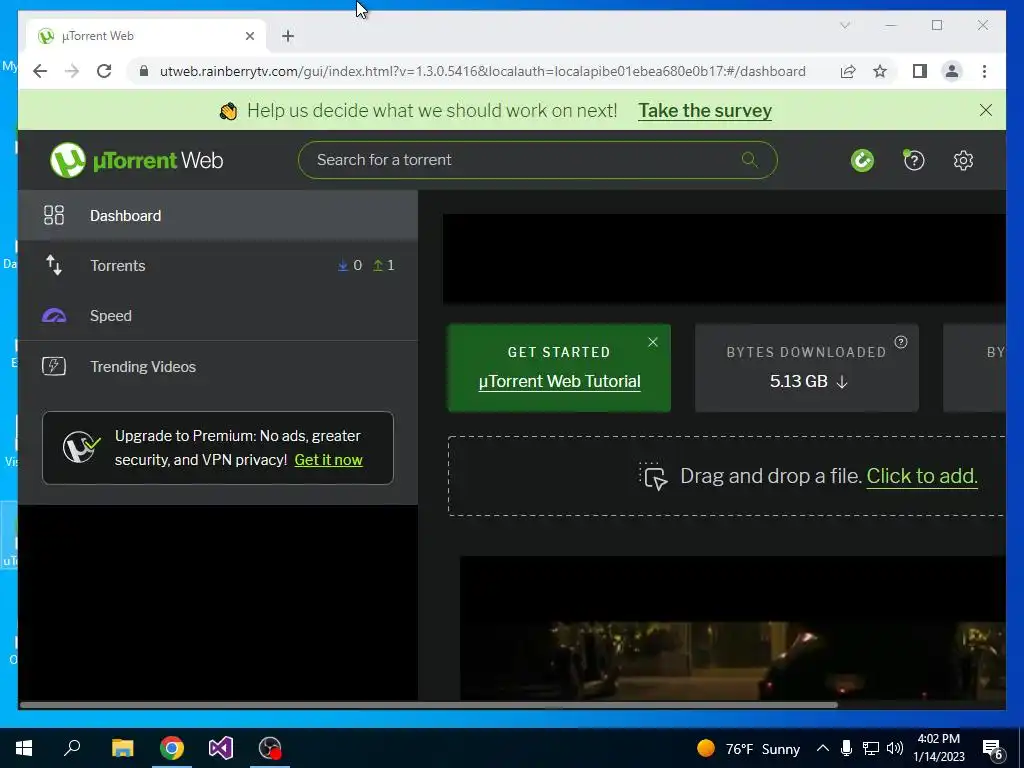Open the µTorrent Web Tutorial link
1024x768 pixels.
click(560, 381)
